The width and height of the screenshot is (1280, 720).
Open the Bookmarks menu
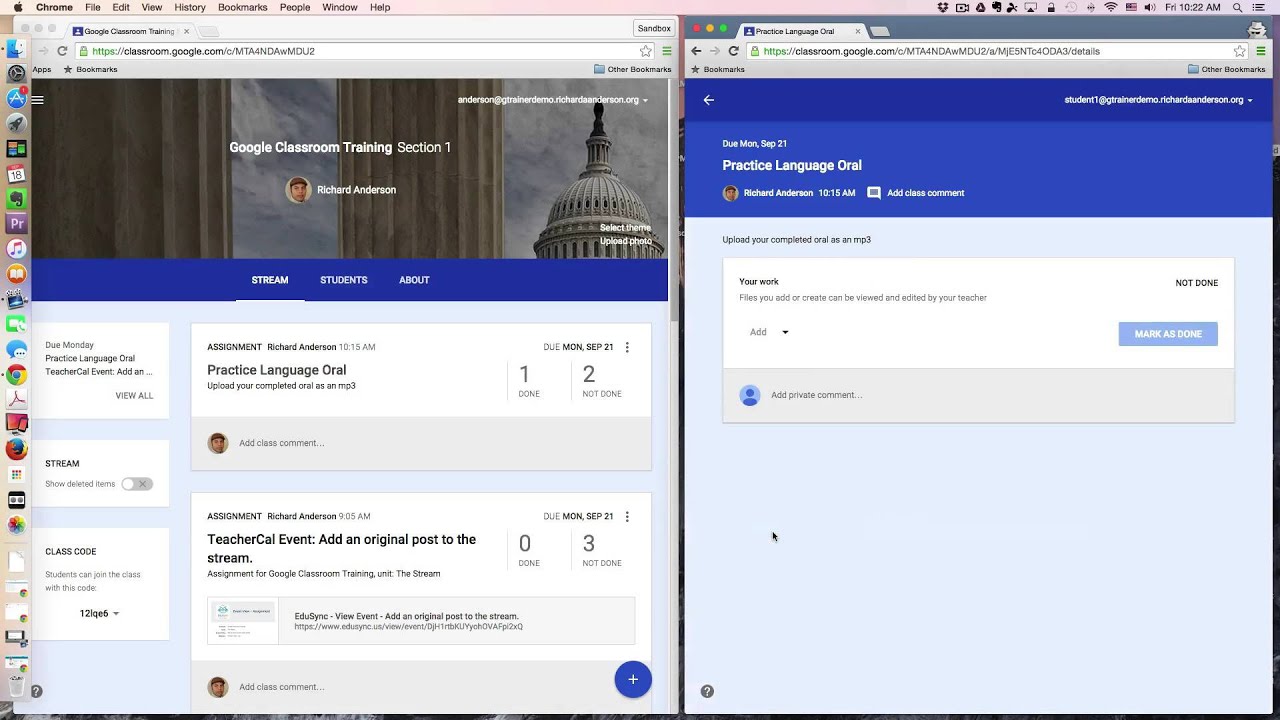coord(243,7)
